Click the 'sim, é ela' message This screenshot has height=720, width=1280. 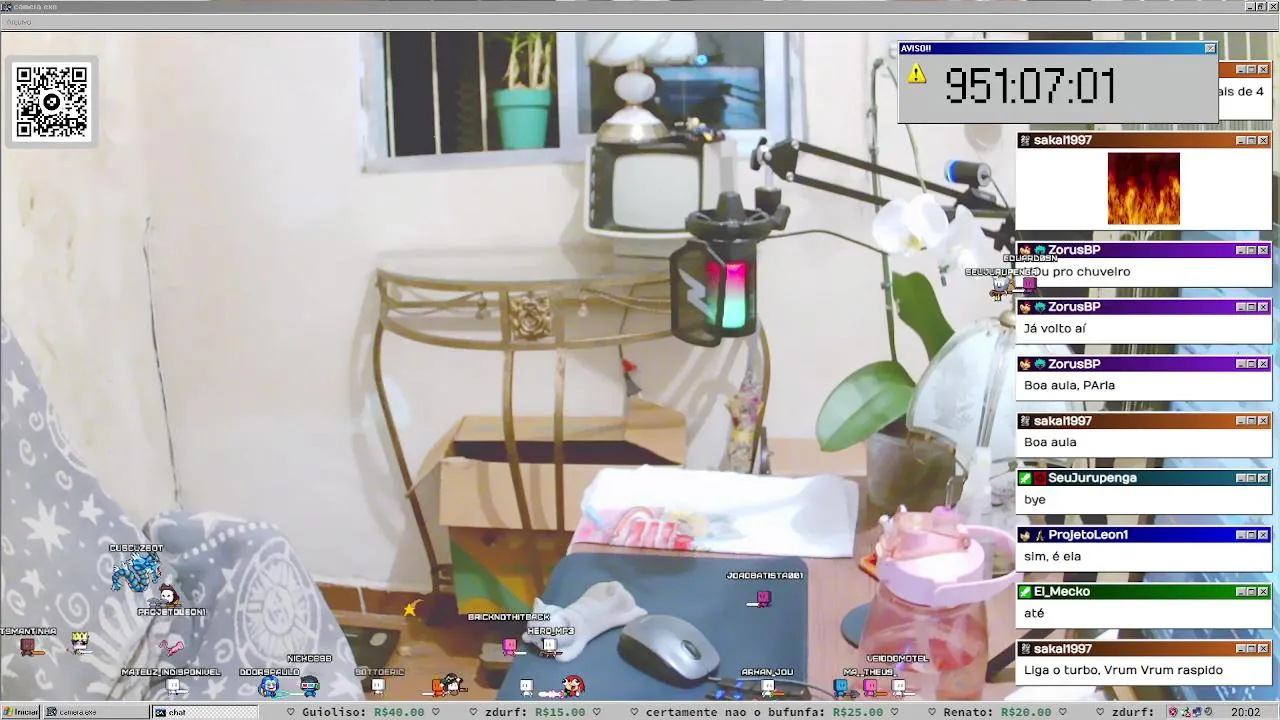[1052, 556]
